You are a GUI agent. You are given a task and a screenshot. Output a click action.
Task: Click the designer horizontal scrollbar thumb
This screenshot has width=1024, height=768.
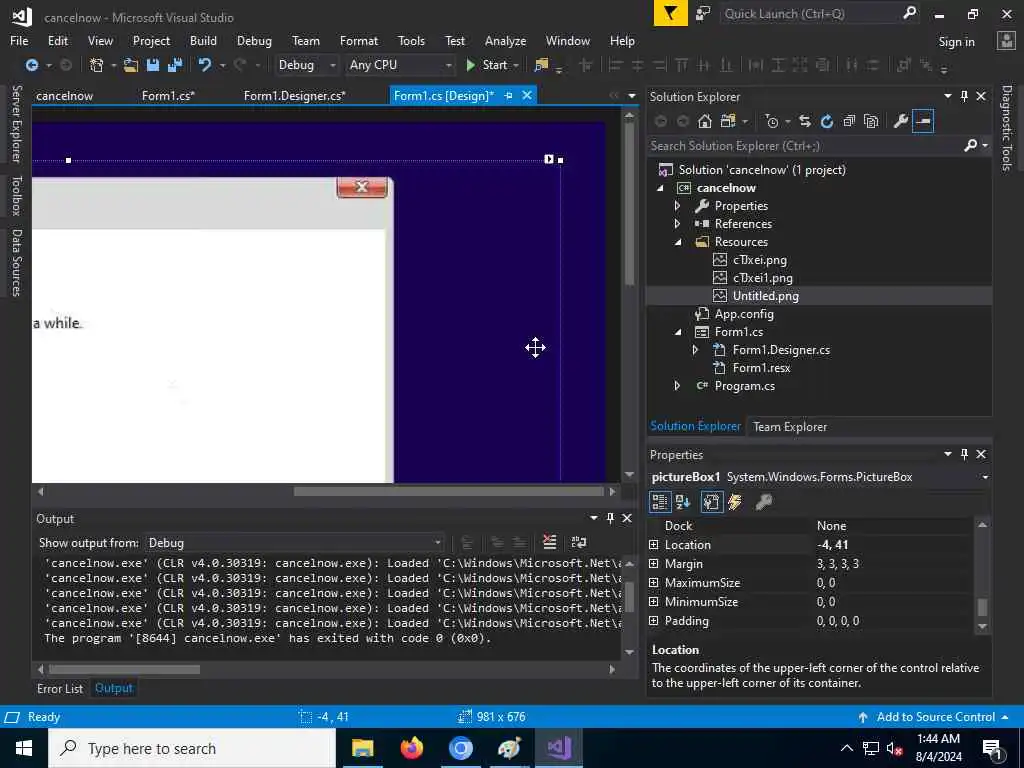449,491
